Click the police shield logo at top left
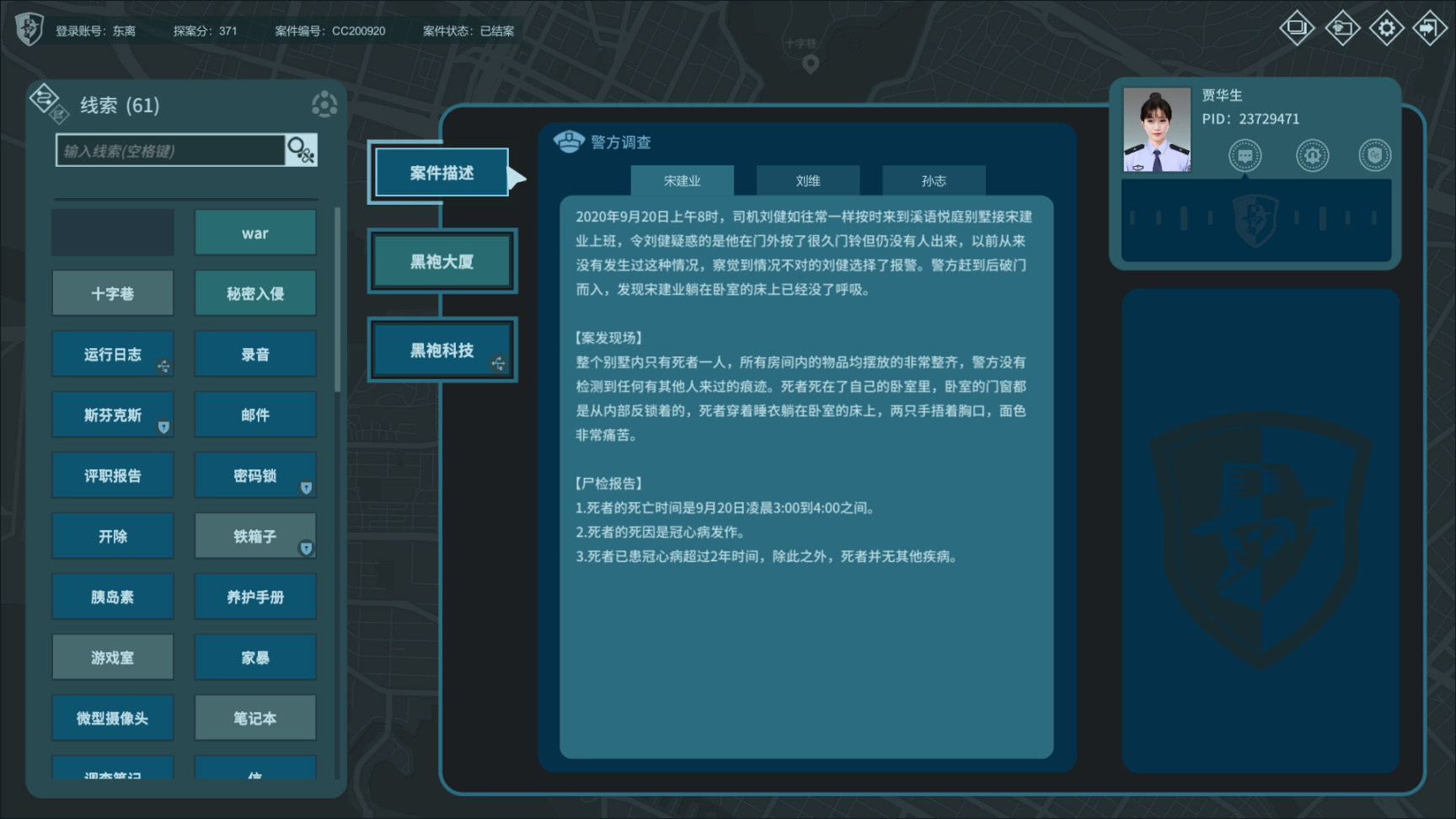The width and height of the screenshot is (1456, 819). [x=29, y=29]
